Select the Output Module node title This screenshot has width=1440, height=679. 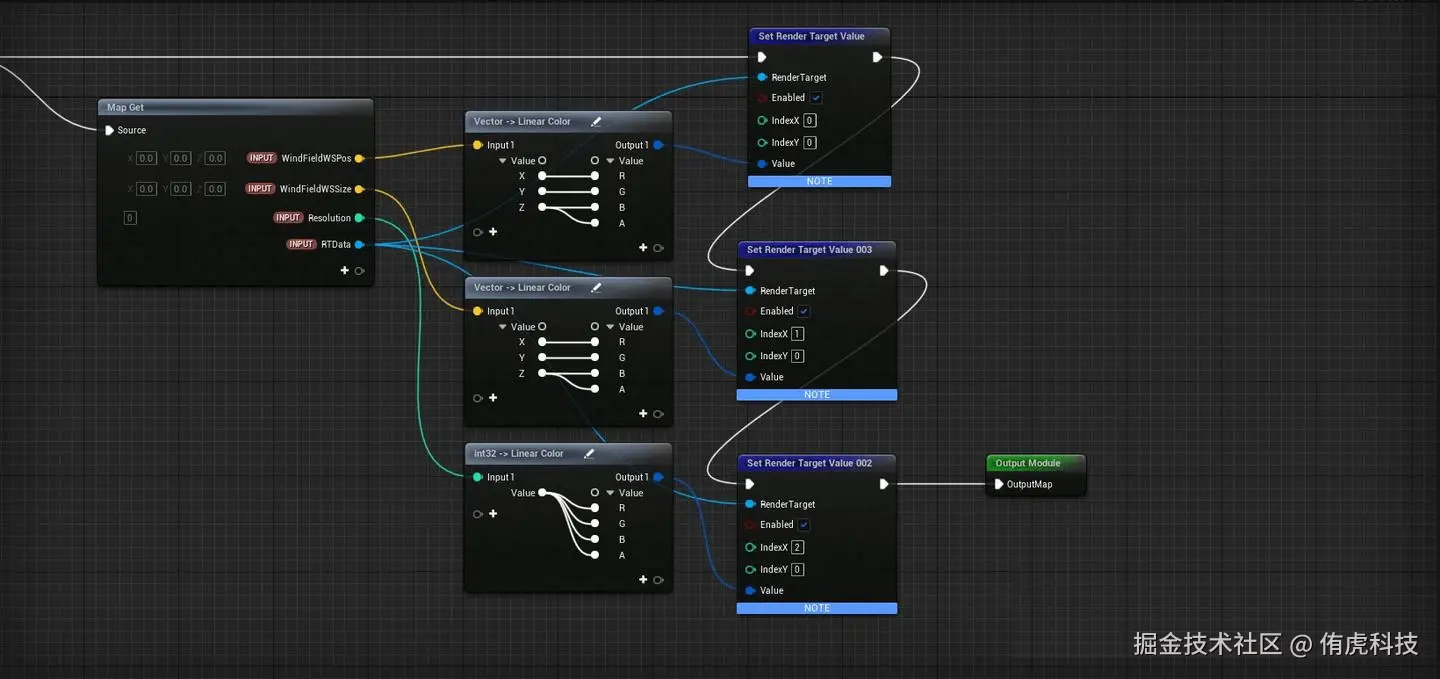1035,463
